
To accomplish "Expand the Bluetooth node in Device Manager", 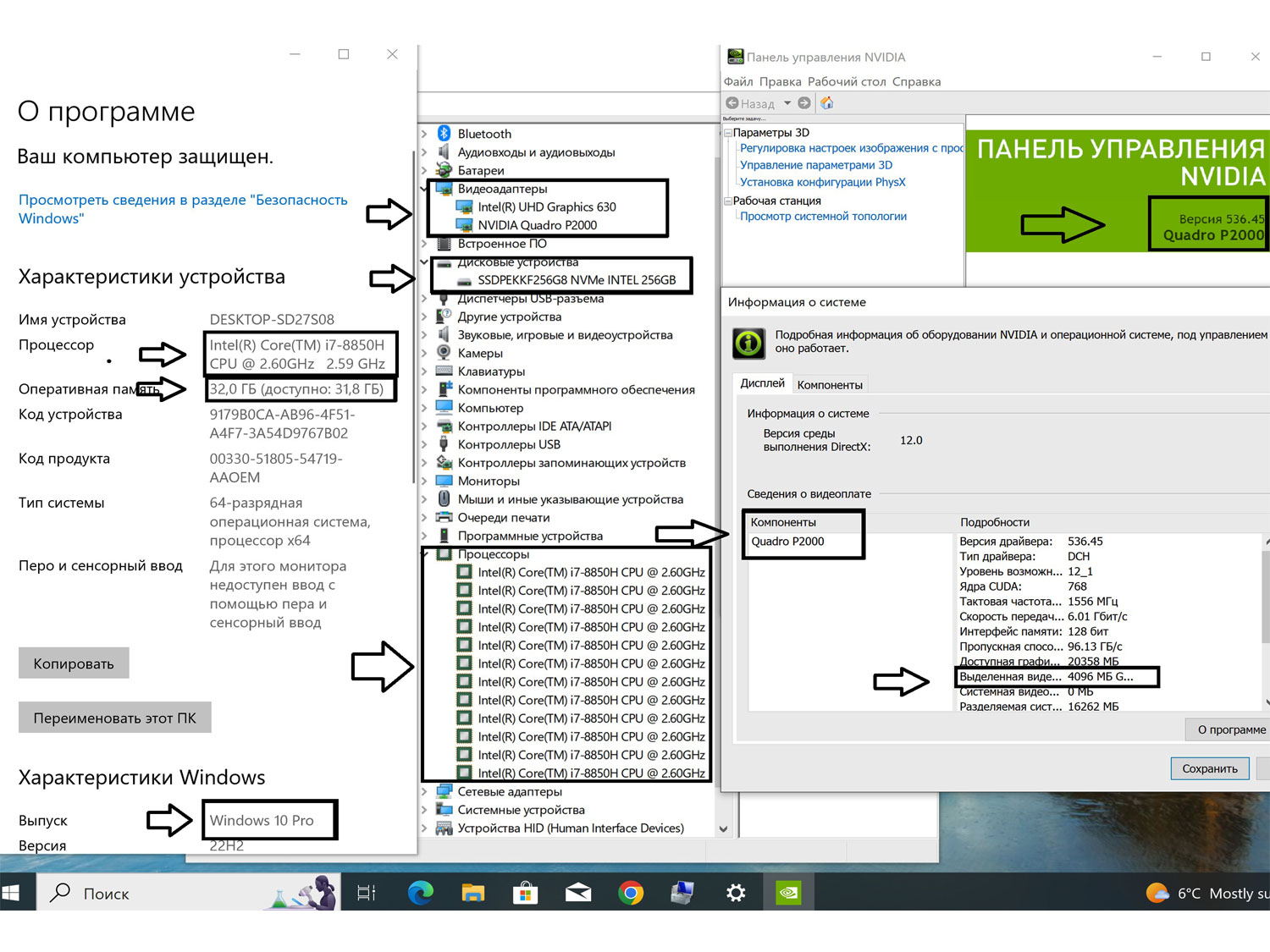I will [425, 134].
